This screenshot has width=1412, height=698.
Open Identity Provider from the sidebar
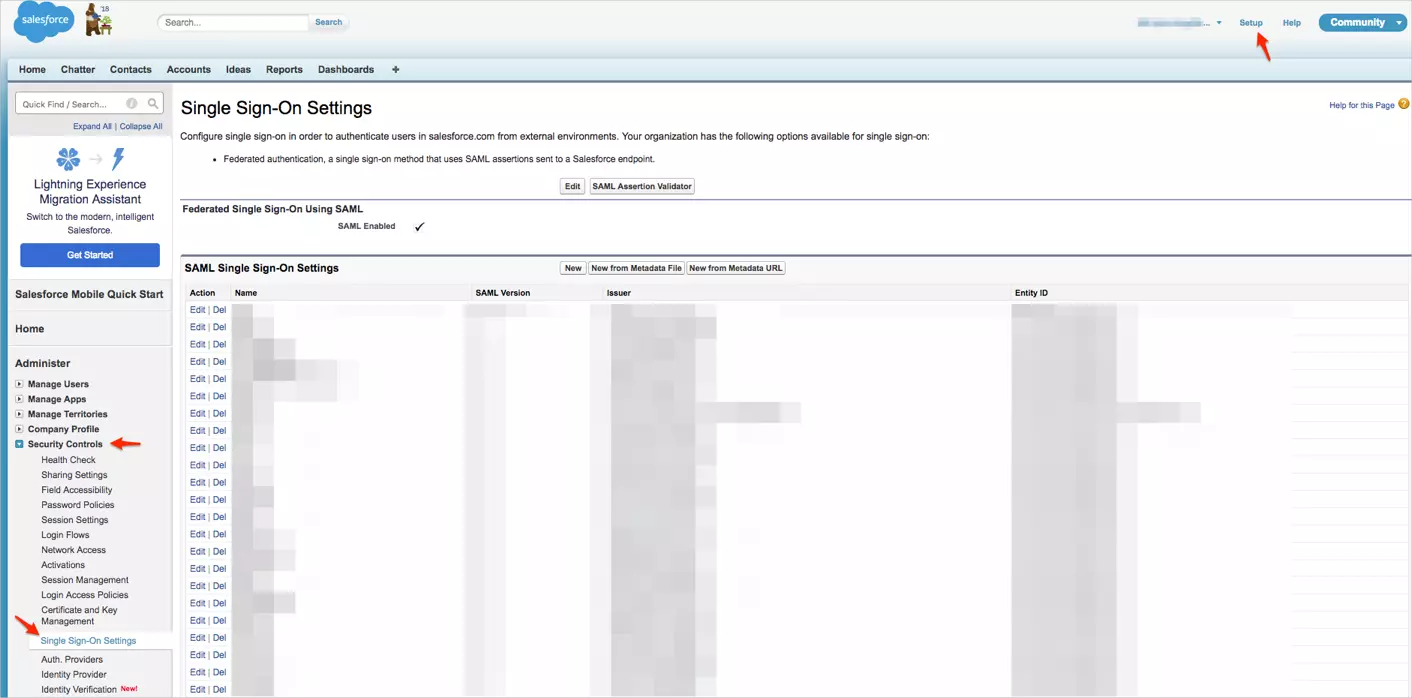click(74, 674)
